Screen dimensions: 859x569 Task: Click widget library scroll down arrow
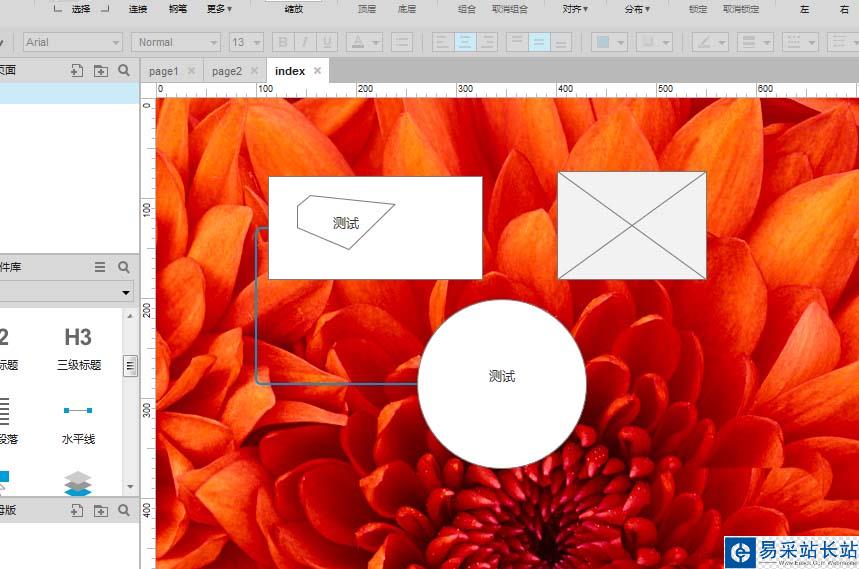point(130,486)
